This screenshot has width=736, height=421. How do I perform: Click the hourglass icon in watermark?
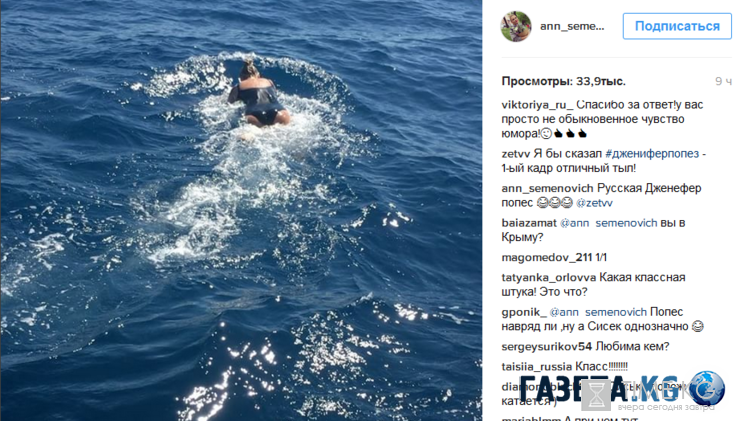[596, 395]
